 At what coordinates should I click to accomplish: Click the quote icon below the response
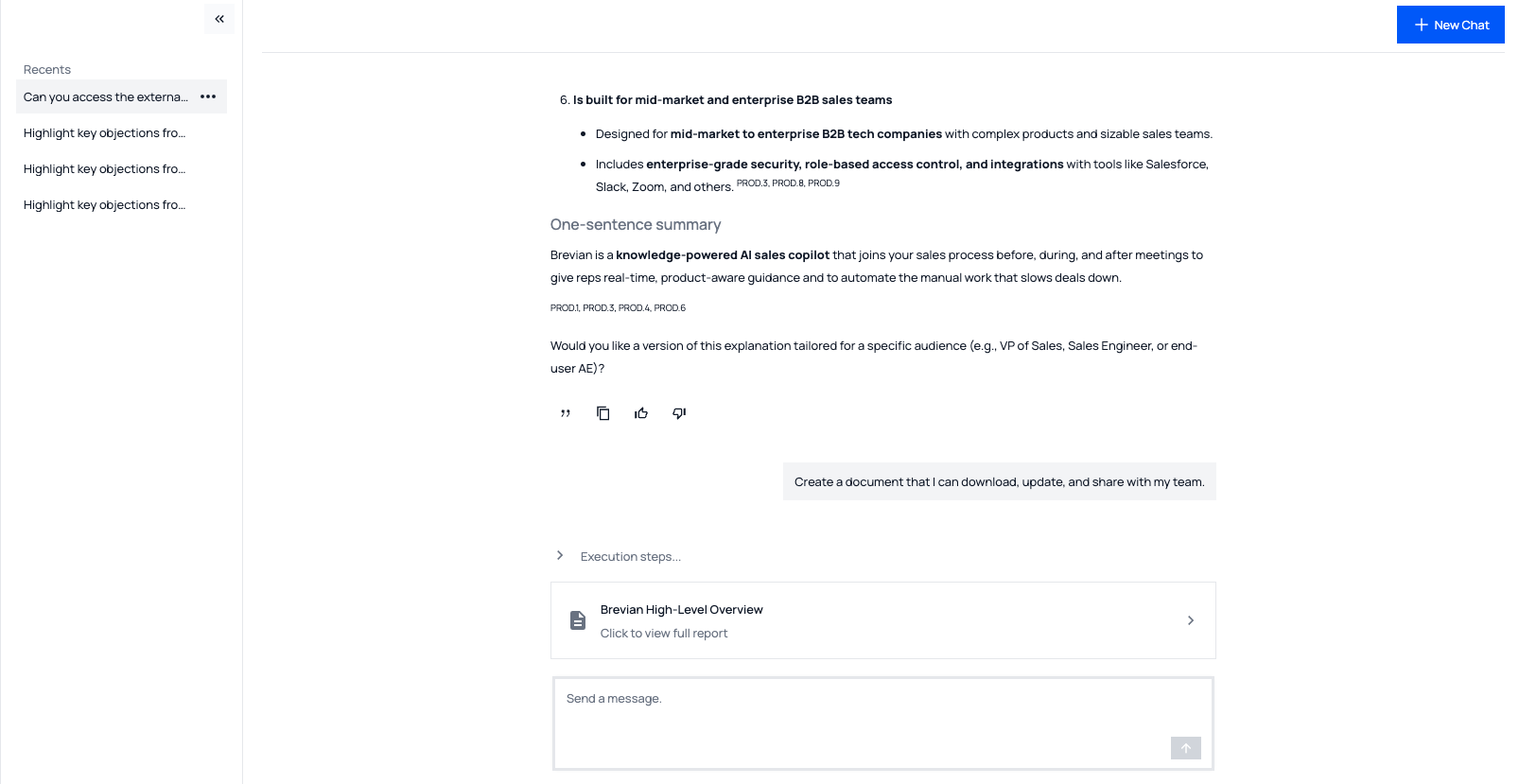pos(565,413)
